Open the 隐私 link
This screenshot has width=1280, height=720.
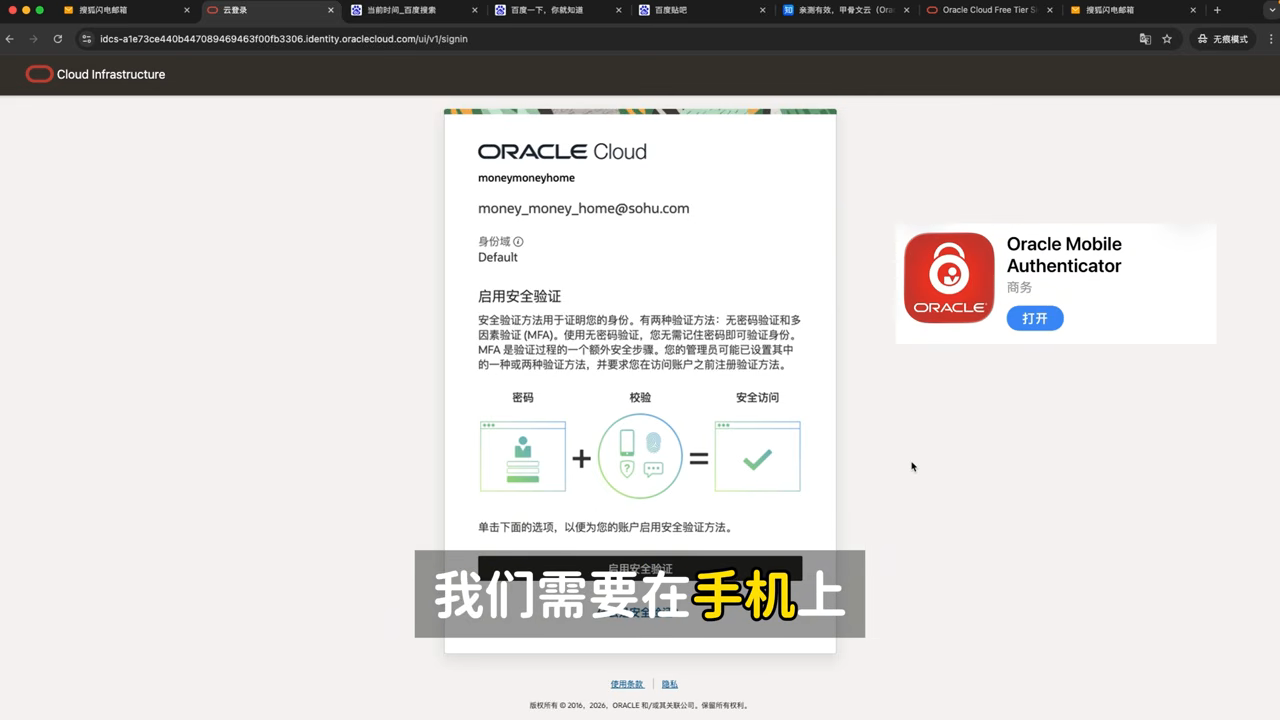pos(670,684)
